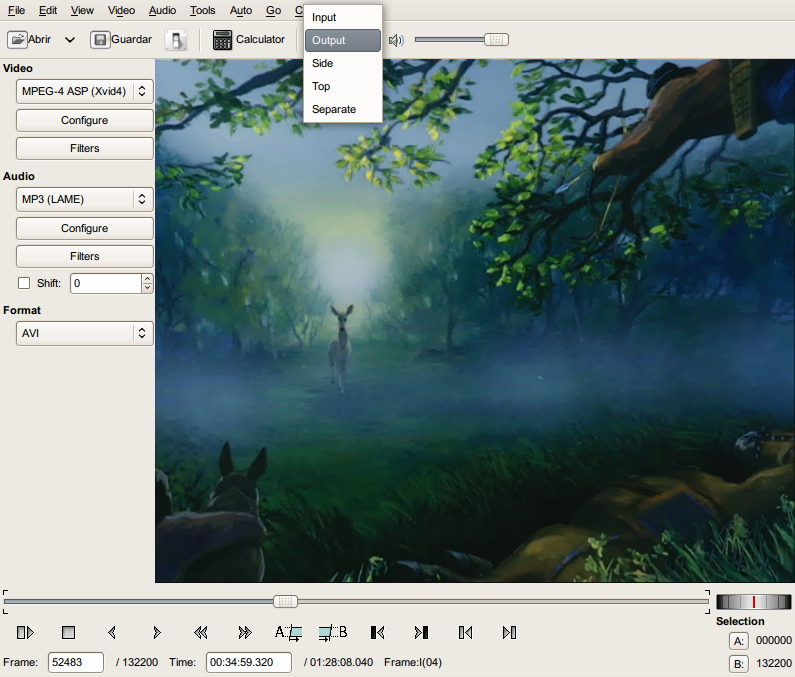Click the volume slider handle
This screenshot has height=677, width=795.
pyautogui.click(x=496, y=40)
